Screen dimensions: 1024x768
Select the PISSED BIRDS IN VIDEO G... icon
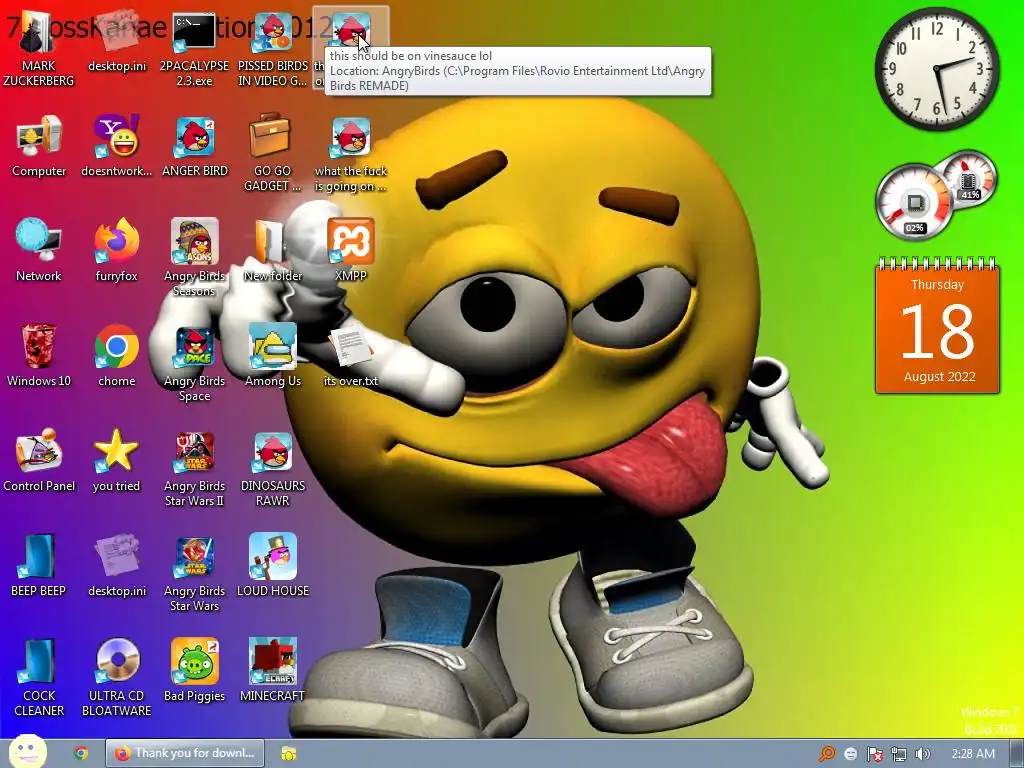272,50
